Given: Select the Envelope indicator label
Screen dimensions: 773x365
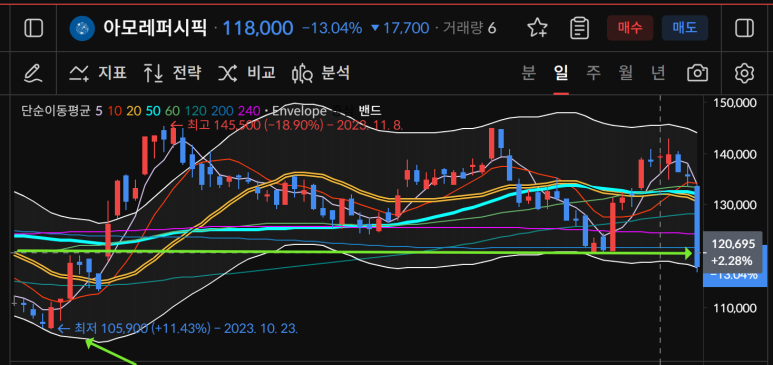Looking at the screenshot, I should (x=299, y=111).
